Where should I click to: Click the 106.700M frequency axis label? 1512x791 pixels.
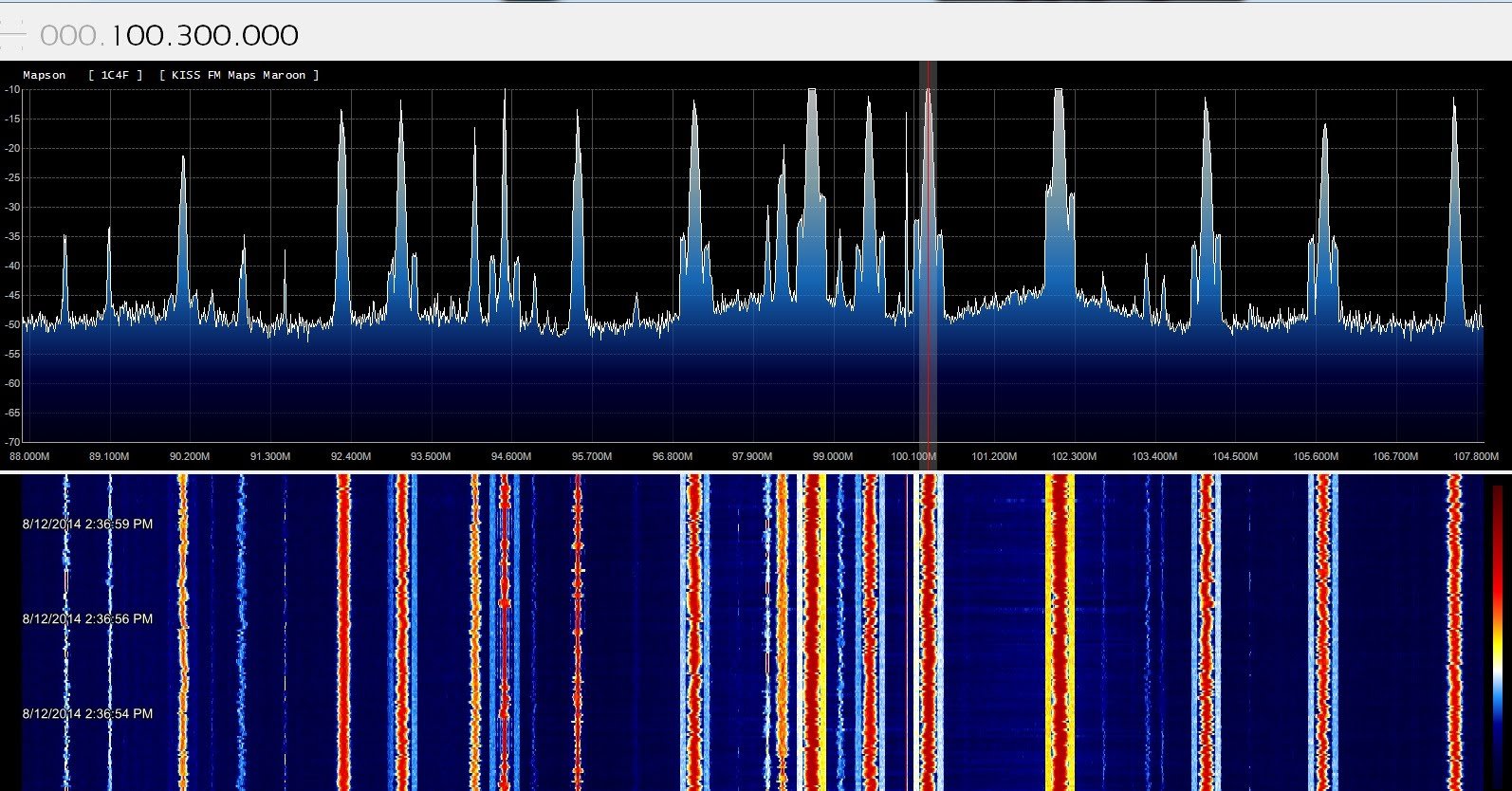coord(1395,456)
